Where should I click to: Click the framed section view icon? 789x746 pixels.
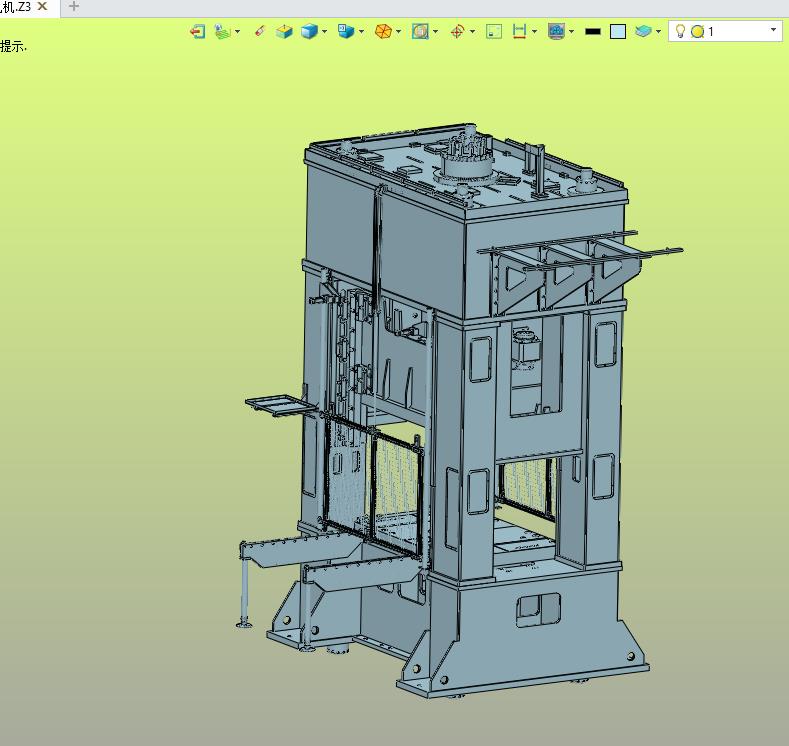click(420, 32)
